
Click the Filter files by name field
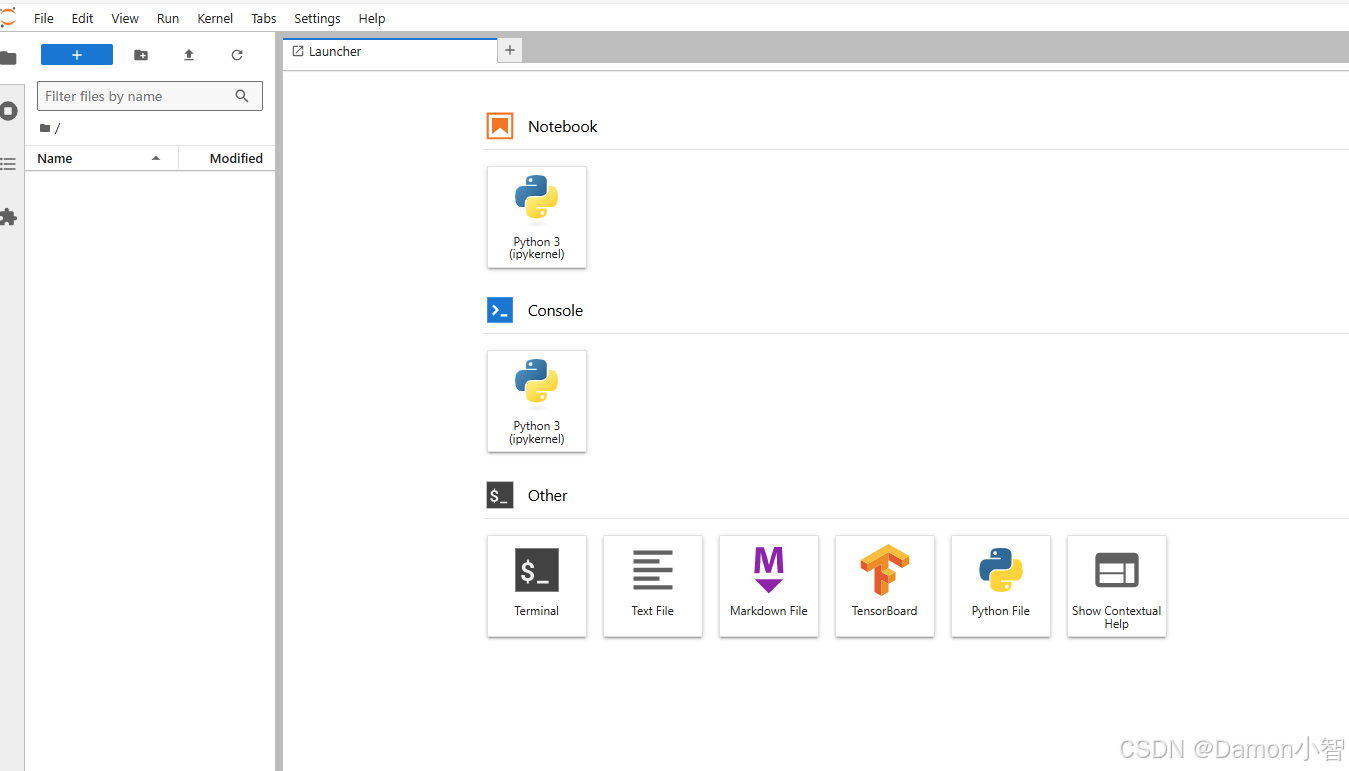[x=150, y=96]
